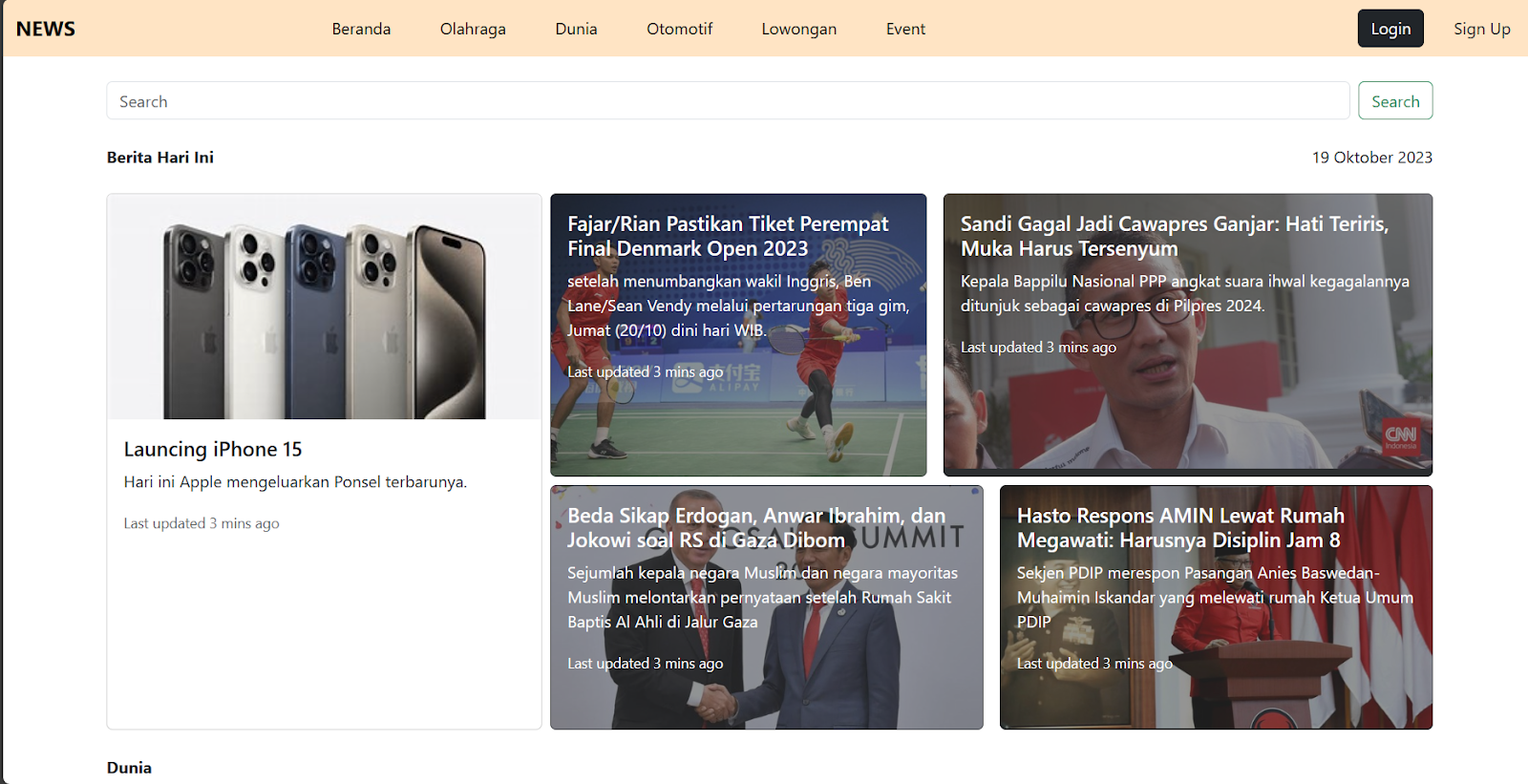1528x784 pixels.
Task: Click the date 19 Oktober 2023
Action: (1372, 158)
